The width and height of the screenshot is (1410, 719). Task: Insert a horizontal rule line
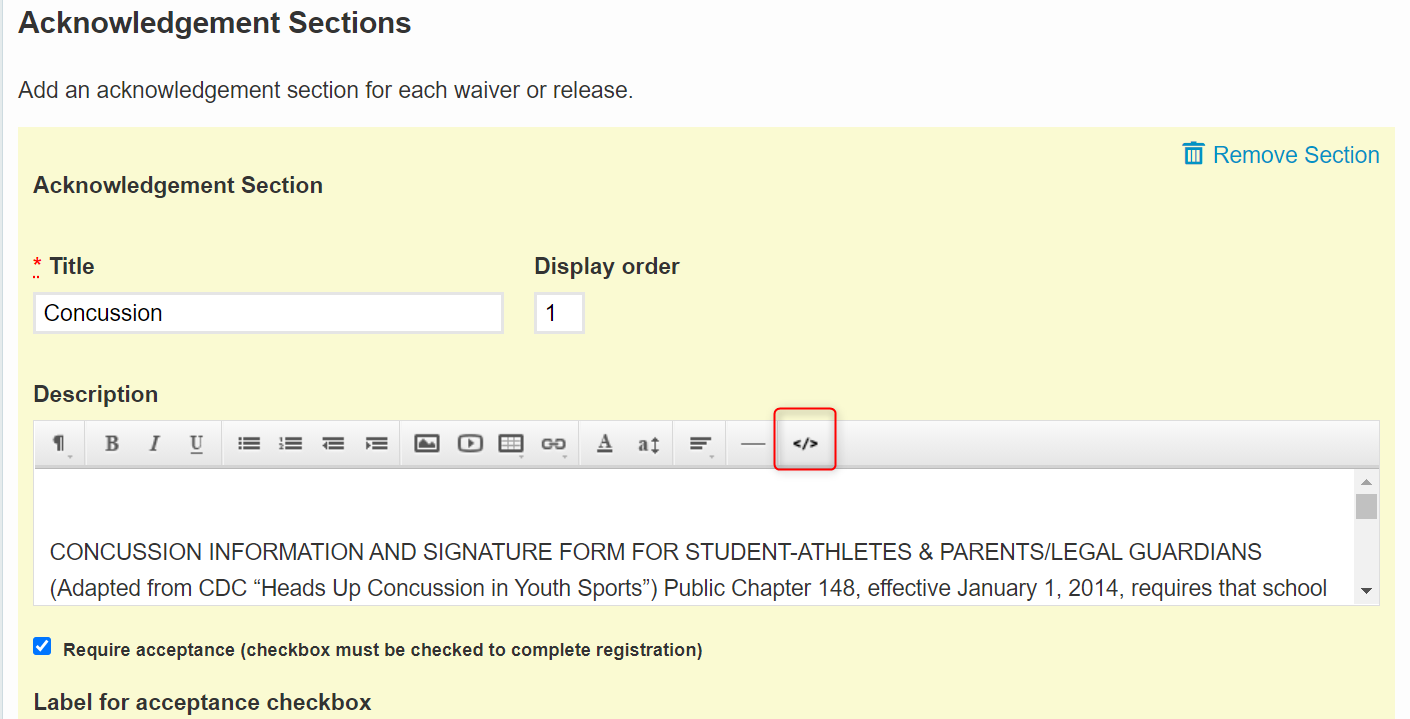coord(753,444)
